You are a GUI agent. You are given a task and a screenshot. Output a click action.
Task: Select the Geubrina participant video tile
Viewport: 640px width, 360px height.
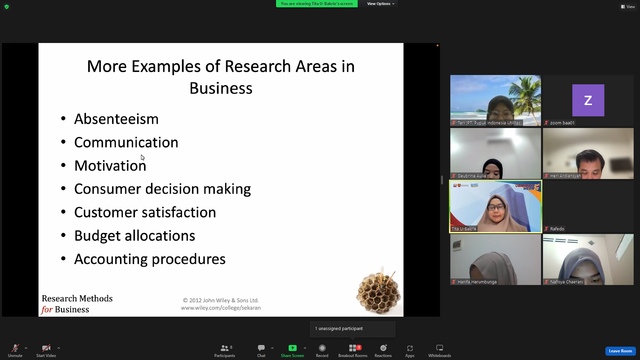pos(496,153)
